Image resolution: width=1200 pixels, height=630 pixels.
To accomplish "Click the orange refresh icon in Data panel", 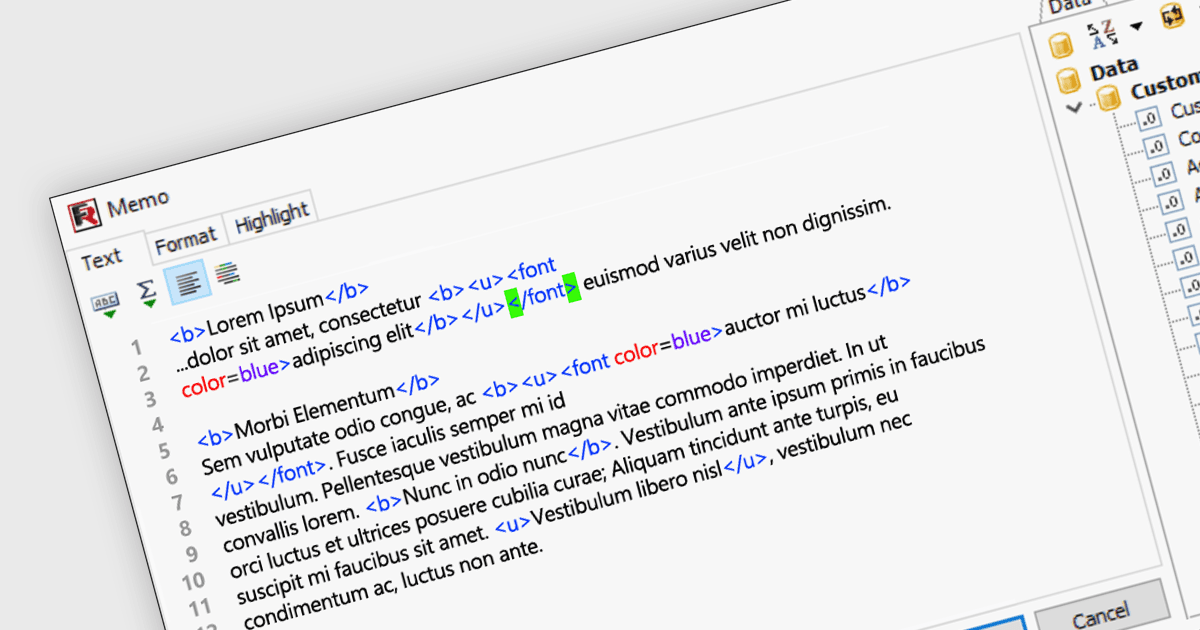I will tap(1170, 16).
